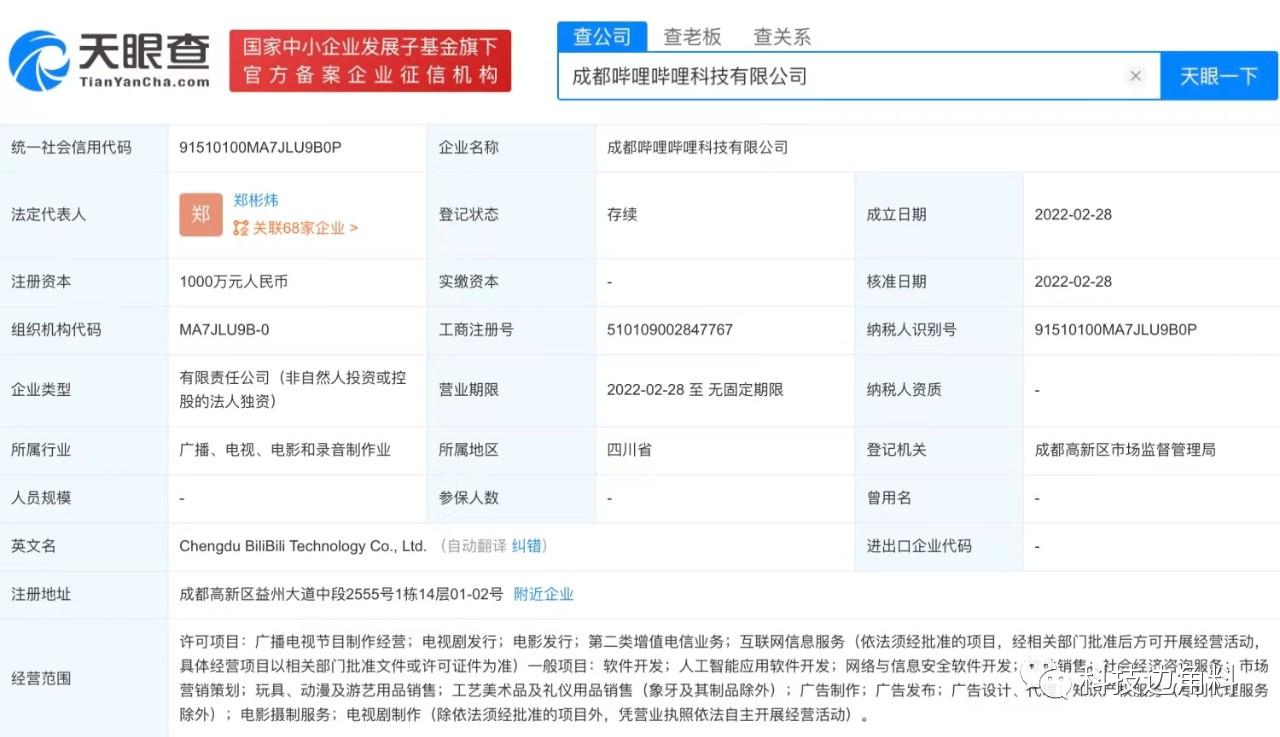Click the 纠错 correction link
The image size is (1280, 737).
coord(527,546)
